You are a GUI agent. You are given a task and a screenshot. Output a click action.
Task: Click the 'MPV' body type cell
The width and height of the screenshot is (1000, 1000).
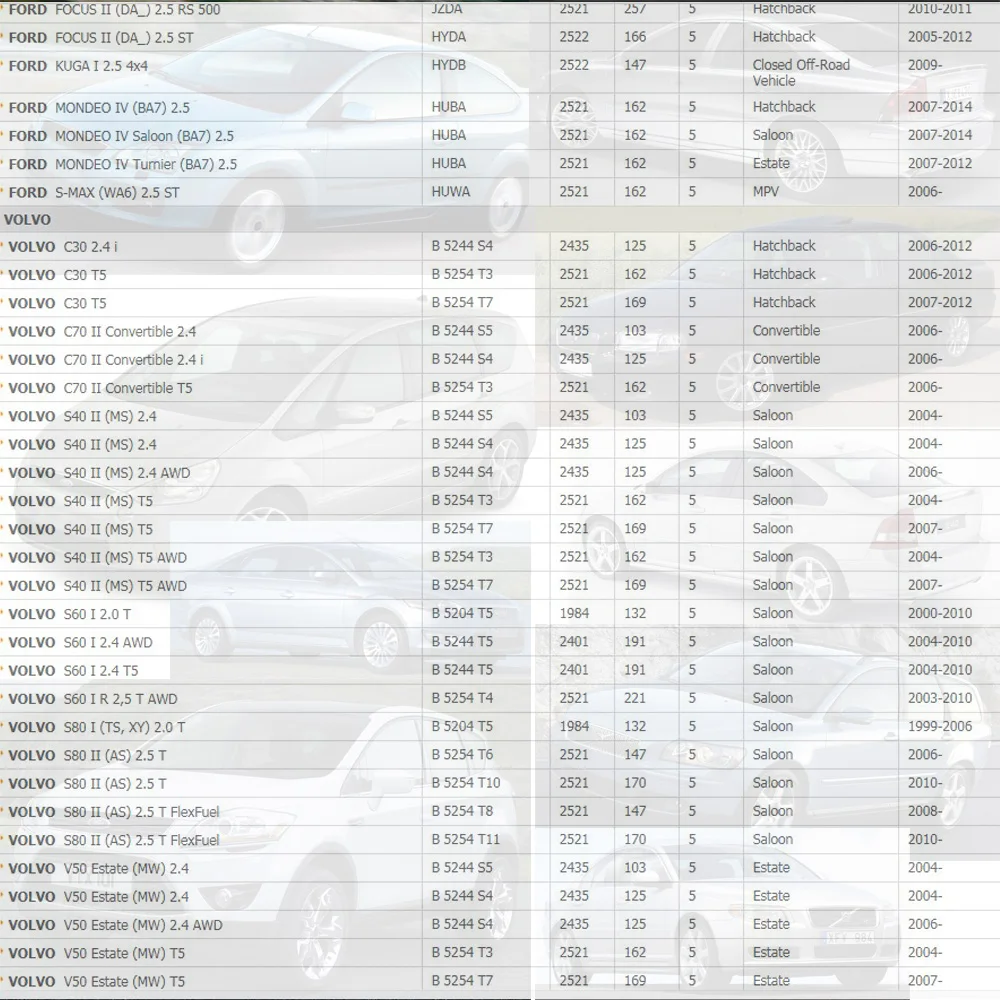click(765, 191)
